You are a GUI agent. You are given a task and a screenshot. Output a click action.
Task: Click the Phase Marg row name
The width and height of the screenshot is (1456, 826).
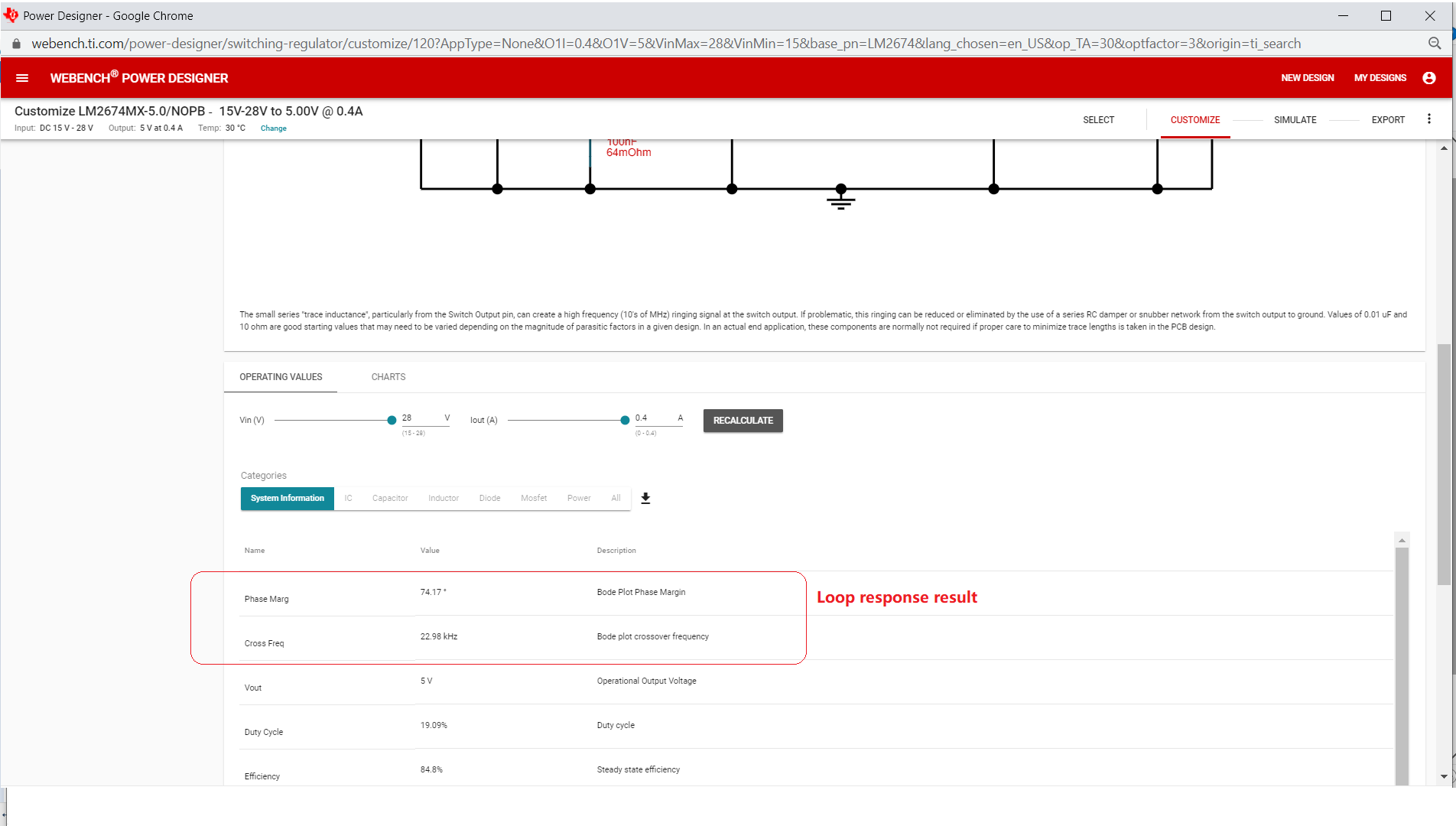[266, 599]
